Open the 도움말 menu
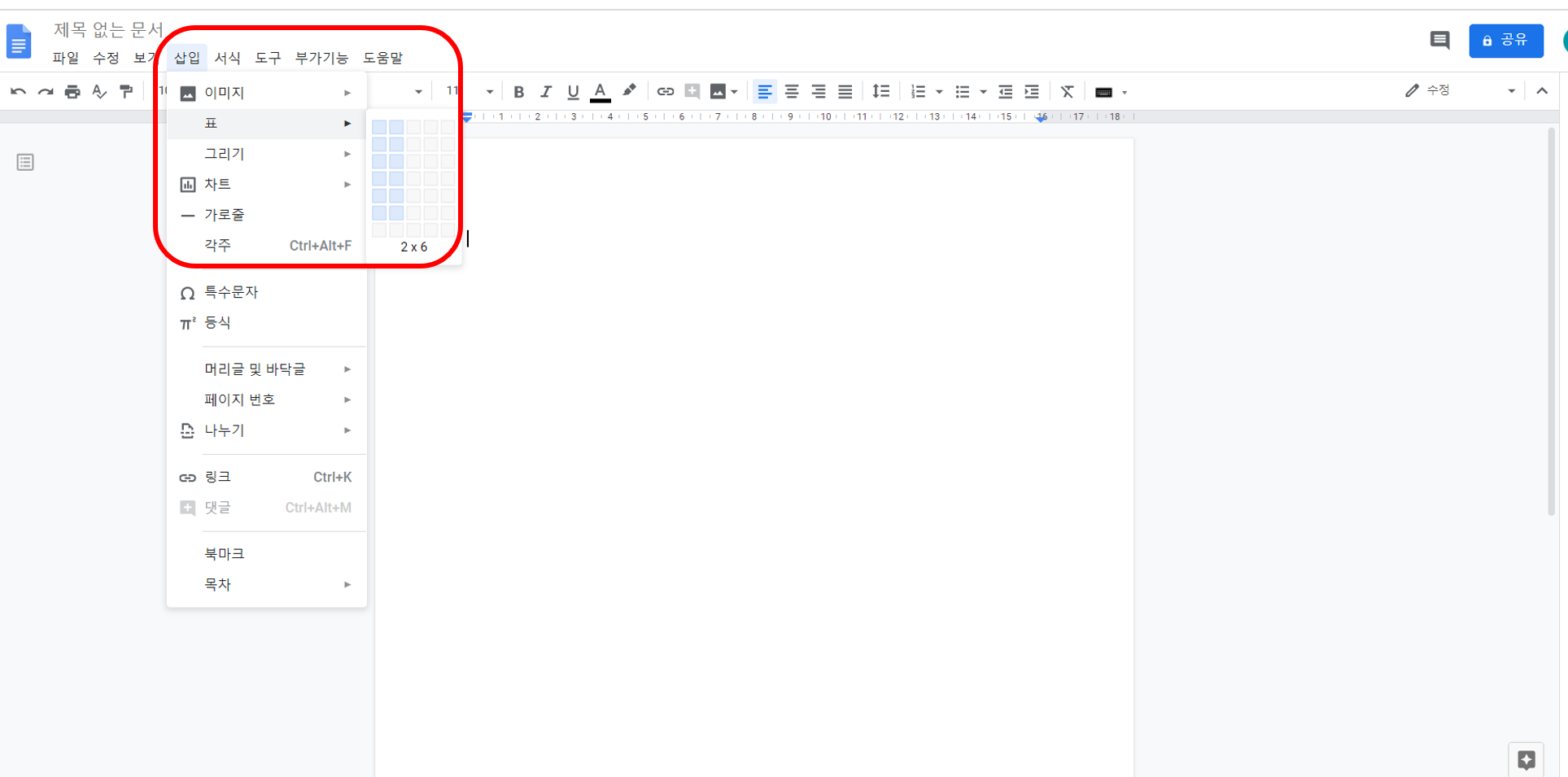This screenshot has width=1568, height=777. (382, 58)
